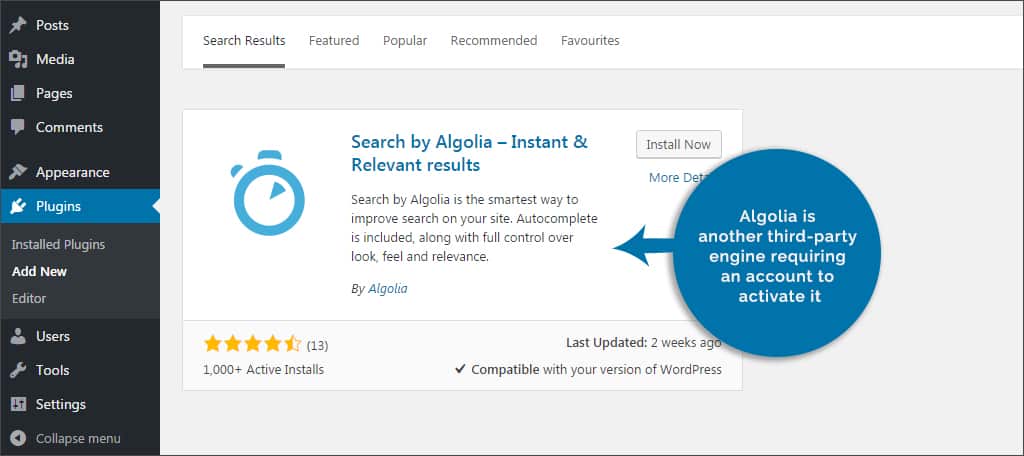
Task: Click Install Now for Algolia plugin
Action: pyautogui.click(x=679, y=145)
